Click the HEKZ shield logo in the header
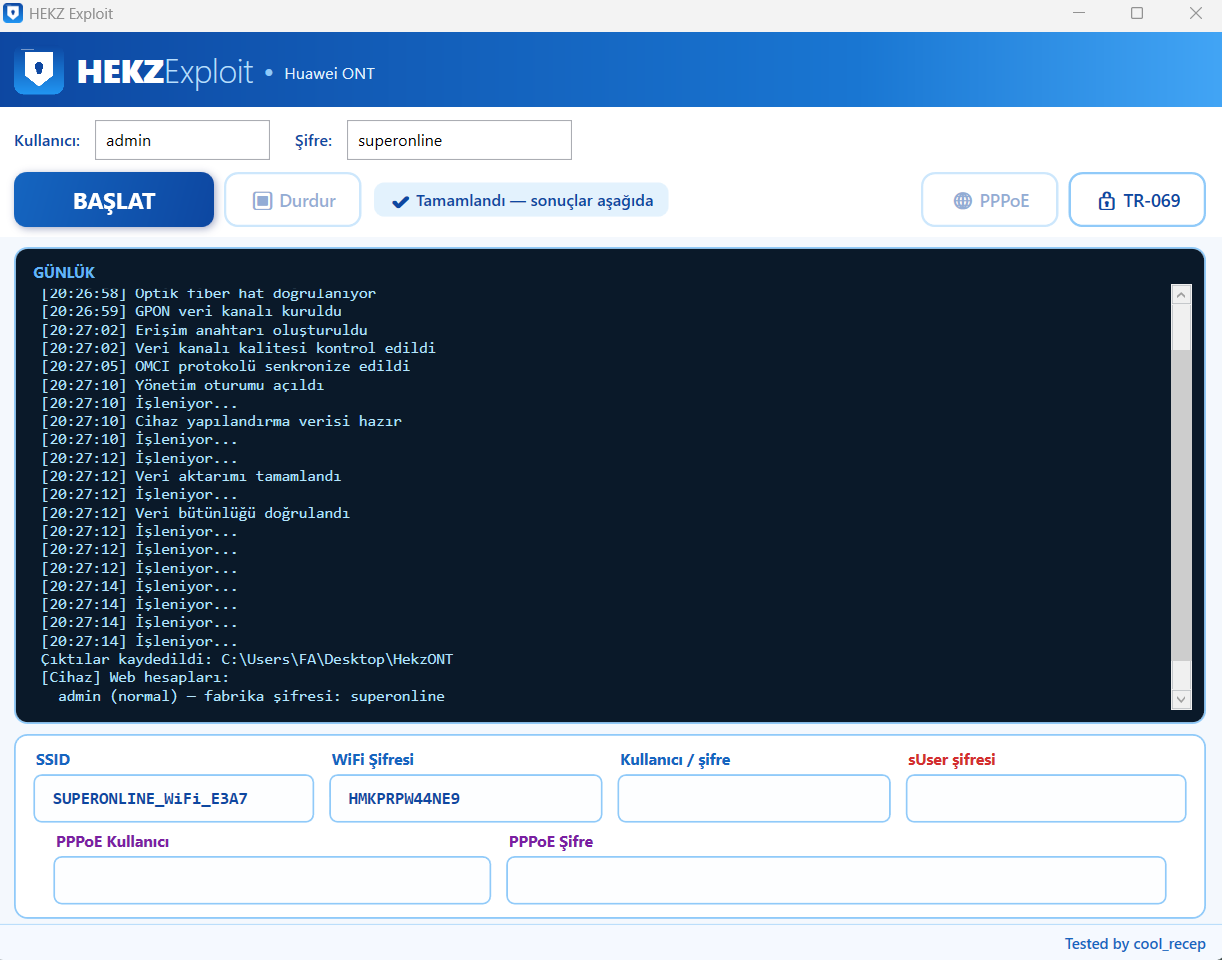1222x960 pixels. 39,71
